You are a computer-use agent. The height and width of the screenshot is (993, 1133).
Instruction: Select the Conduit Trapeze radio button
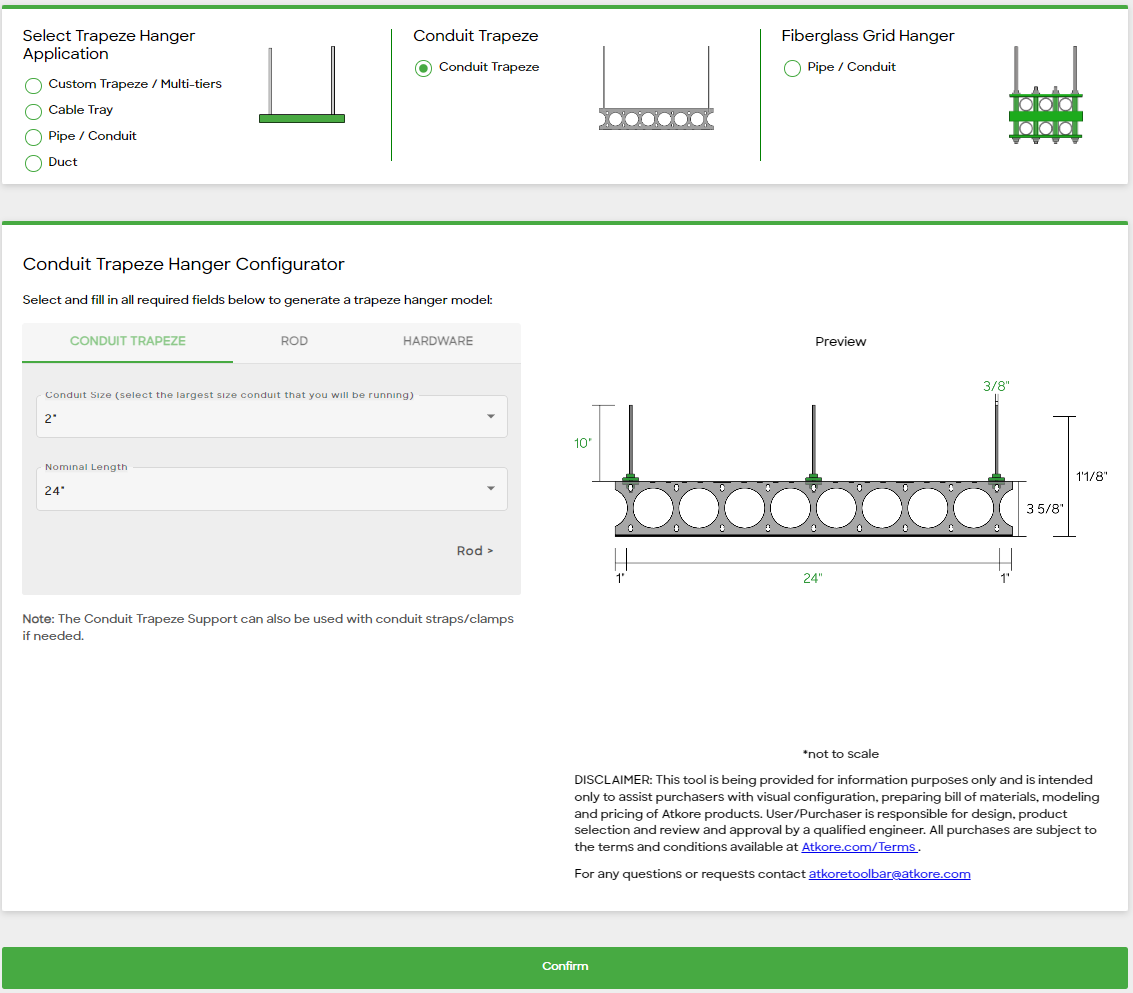point(423,69)
